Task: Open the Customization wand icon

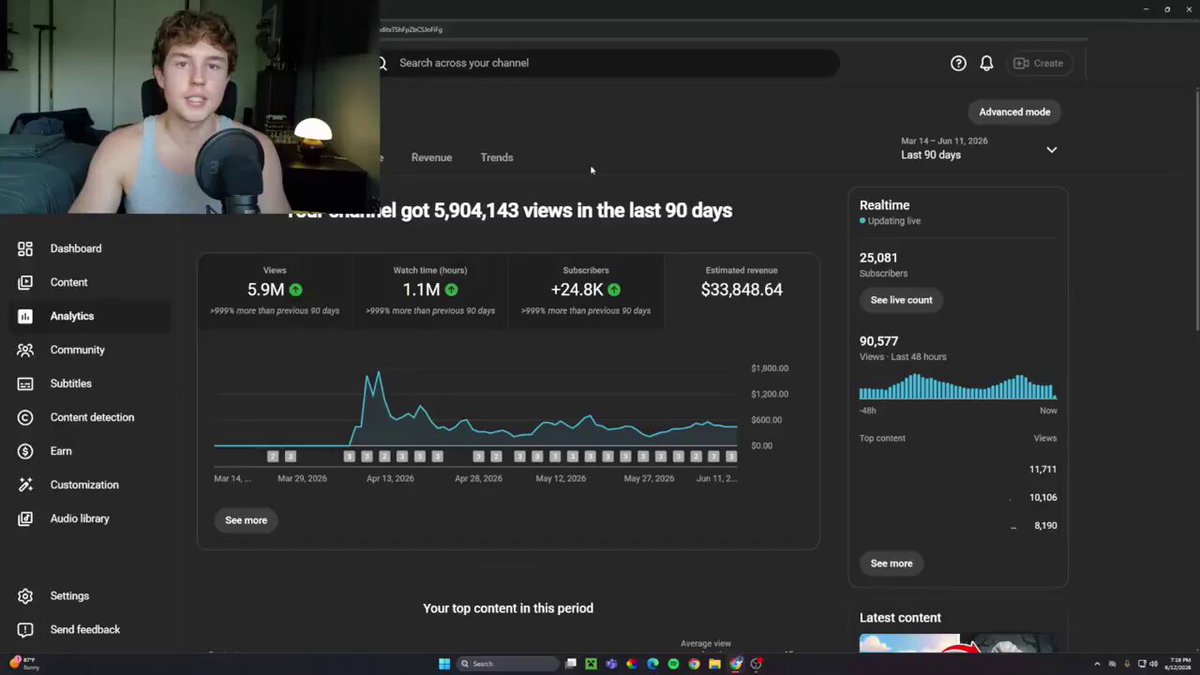Action: (x=26, y=485)
